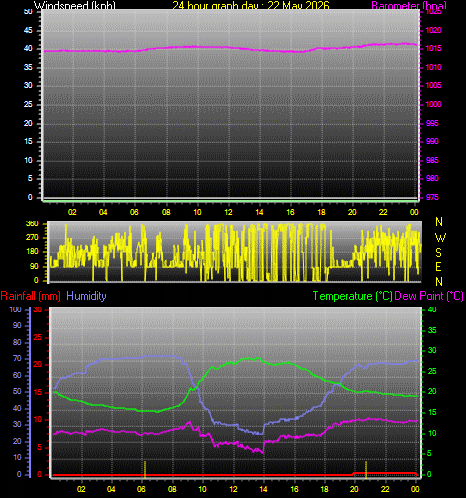Screen dimensions: 466x498
Task: Click the 04 hour label on bottom chart
Action: [x=111, y=489]
